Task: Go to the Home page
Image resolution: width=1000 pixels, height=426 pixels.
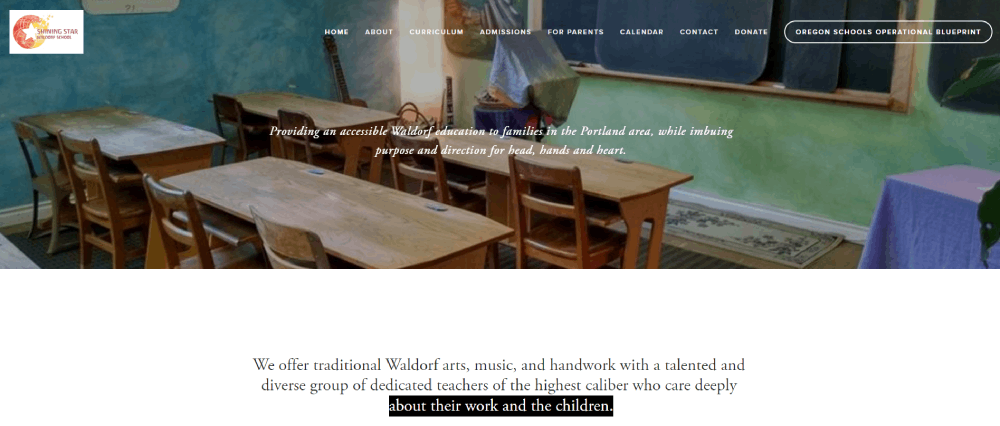Action: (x=336, y=32)
